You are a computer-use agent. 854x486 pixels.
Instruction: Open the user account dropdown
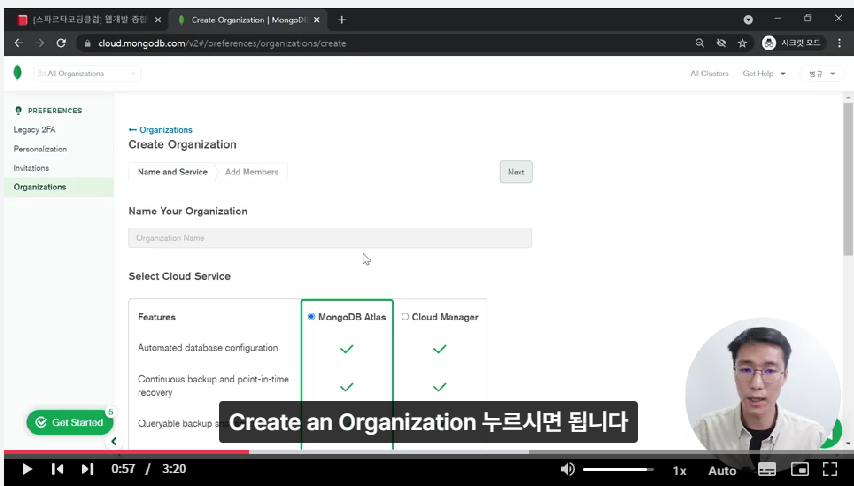[821, 74]
